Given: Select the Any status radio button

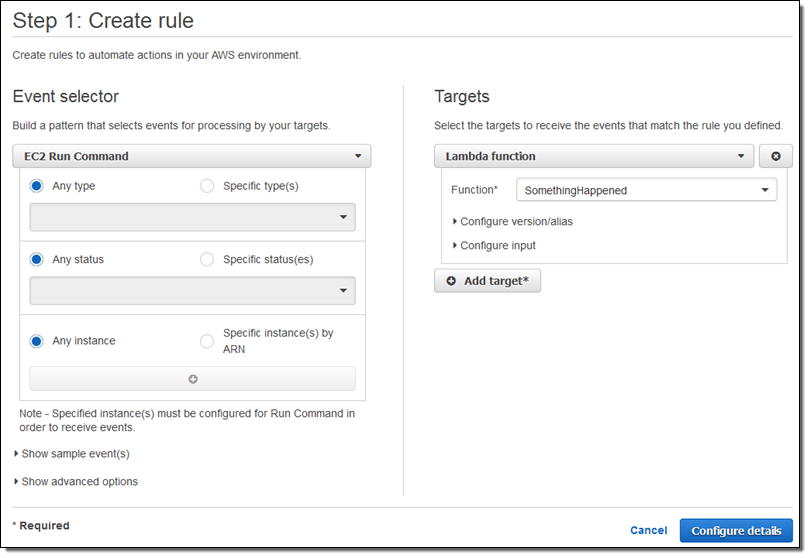Looking at the screenshot, I should (37, 260).
